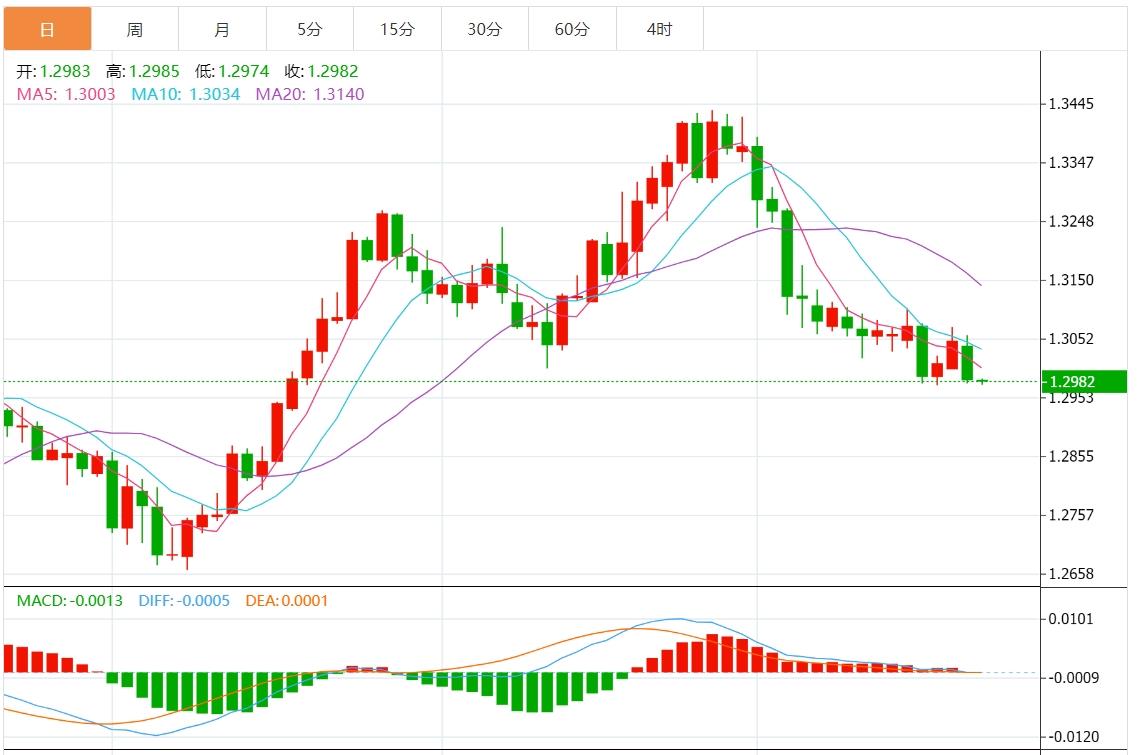
Task: Click the latest candlestick at chart's right end
Action: click(x=982, y=381)
